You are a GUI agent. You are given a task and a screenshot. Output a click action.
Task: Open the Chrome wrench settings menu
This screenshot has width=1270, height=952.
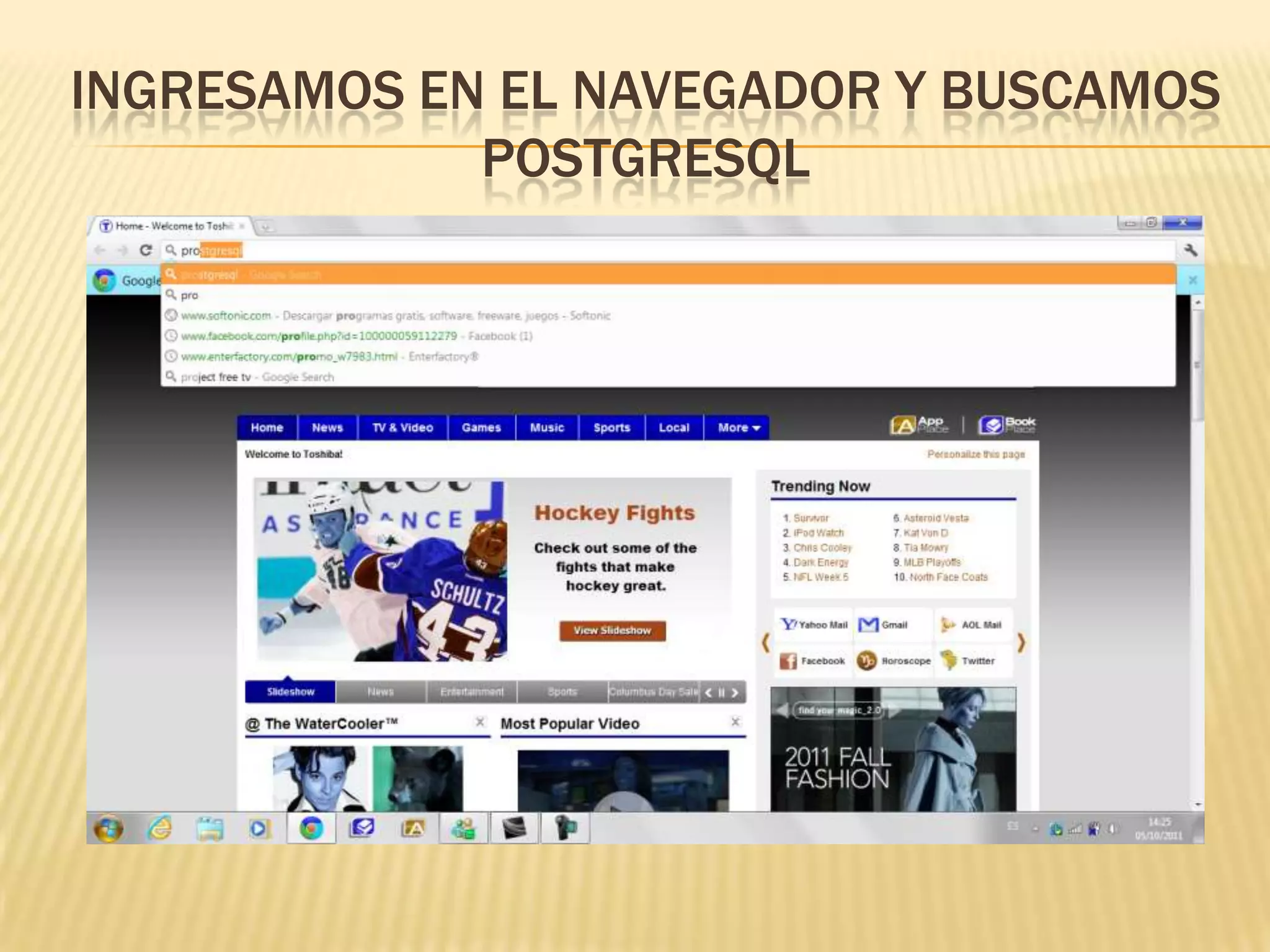[1190, 250]
